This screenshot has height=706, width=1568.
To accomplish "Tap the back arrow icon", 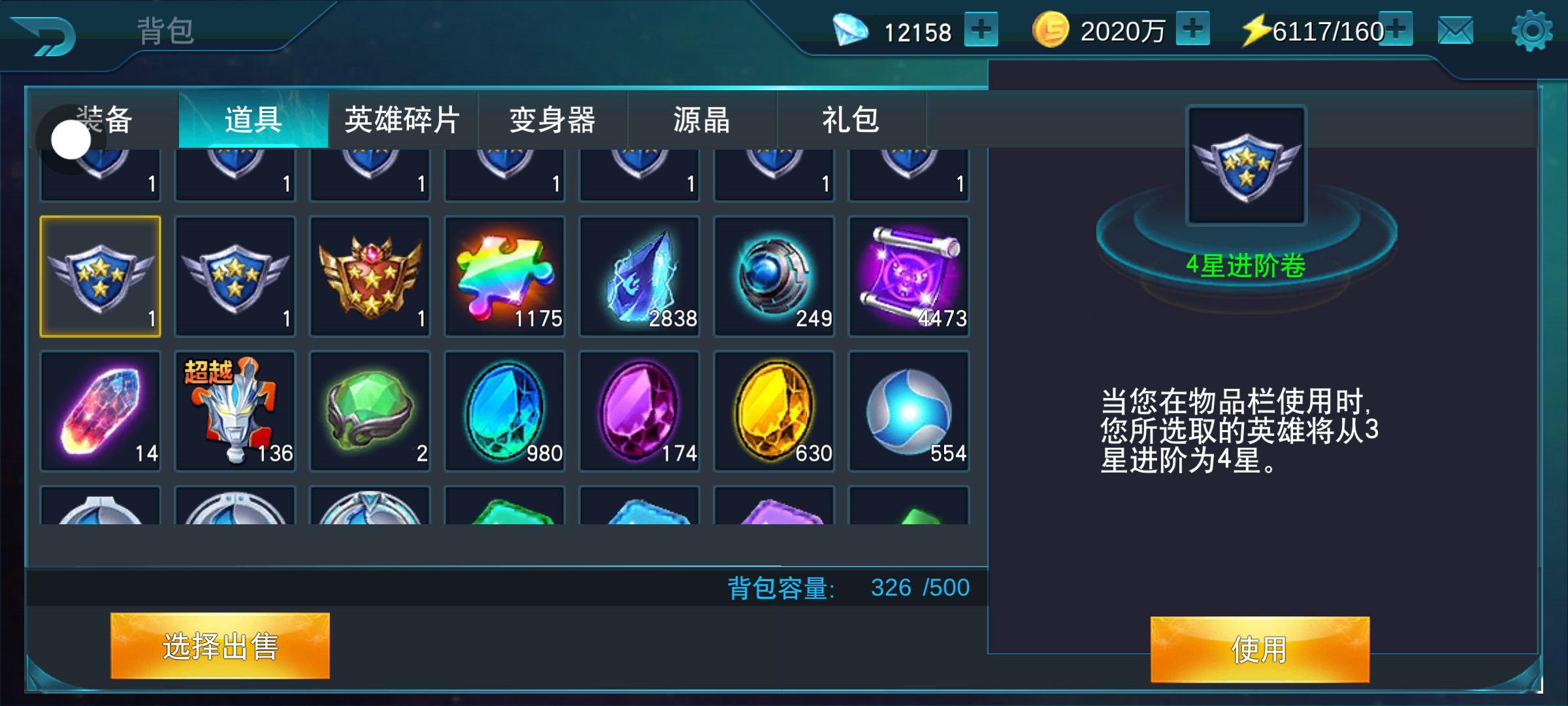I will [44, 35].
